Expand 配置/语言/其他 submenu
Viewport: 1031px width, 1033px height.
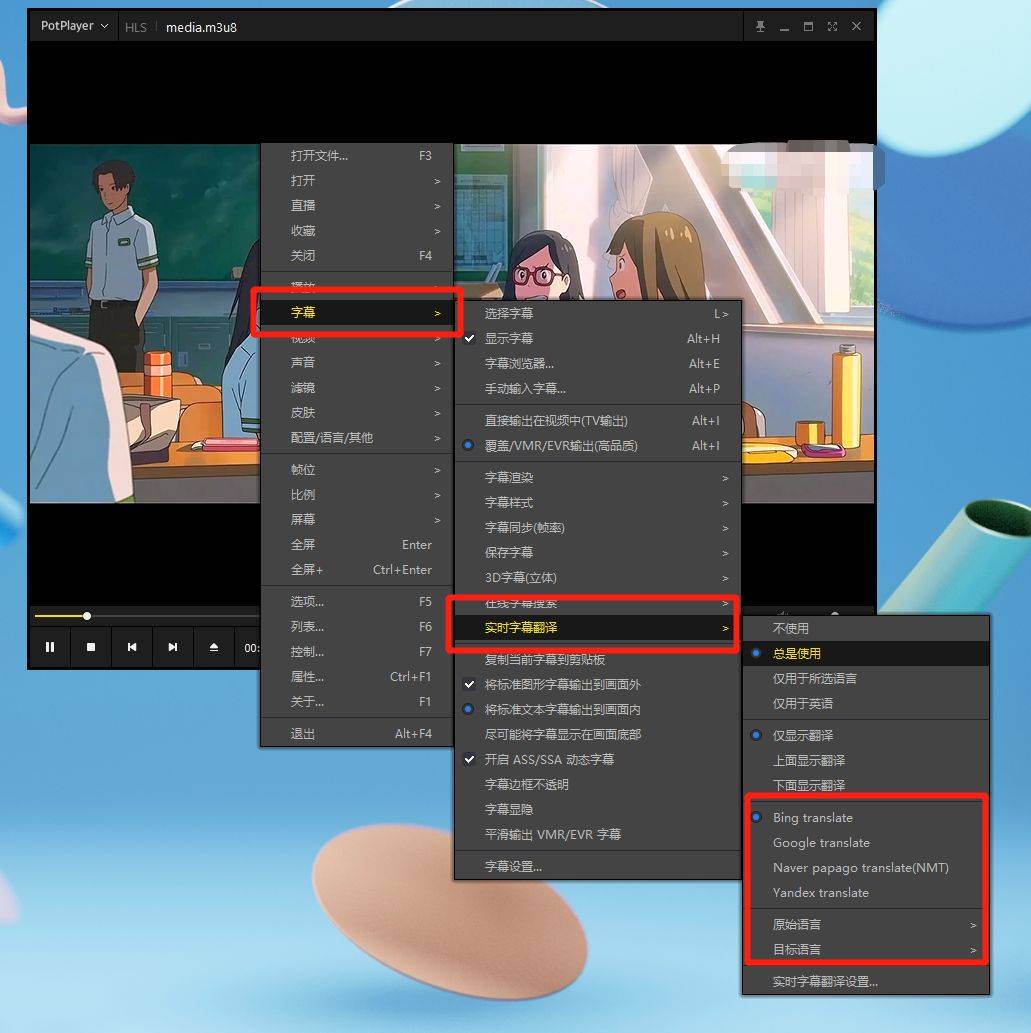(x=357, y=438)
